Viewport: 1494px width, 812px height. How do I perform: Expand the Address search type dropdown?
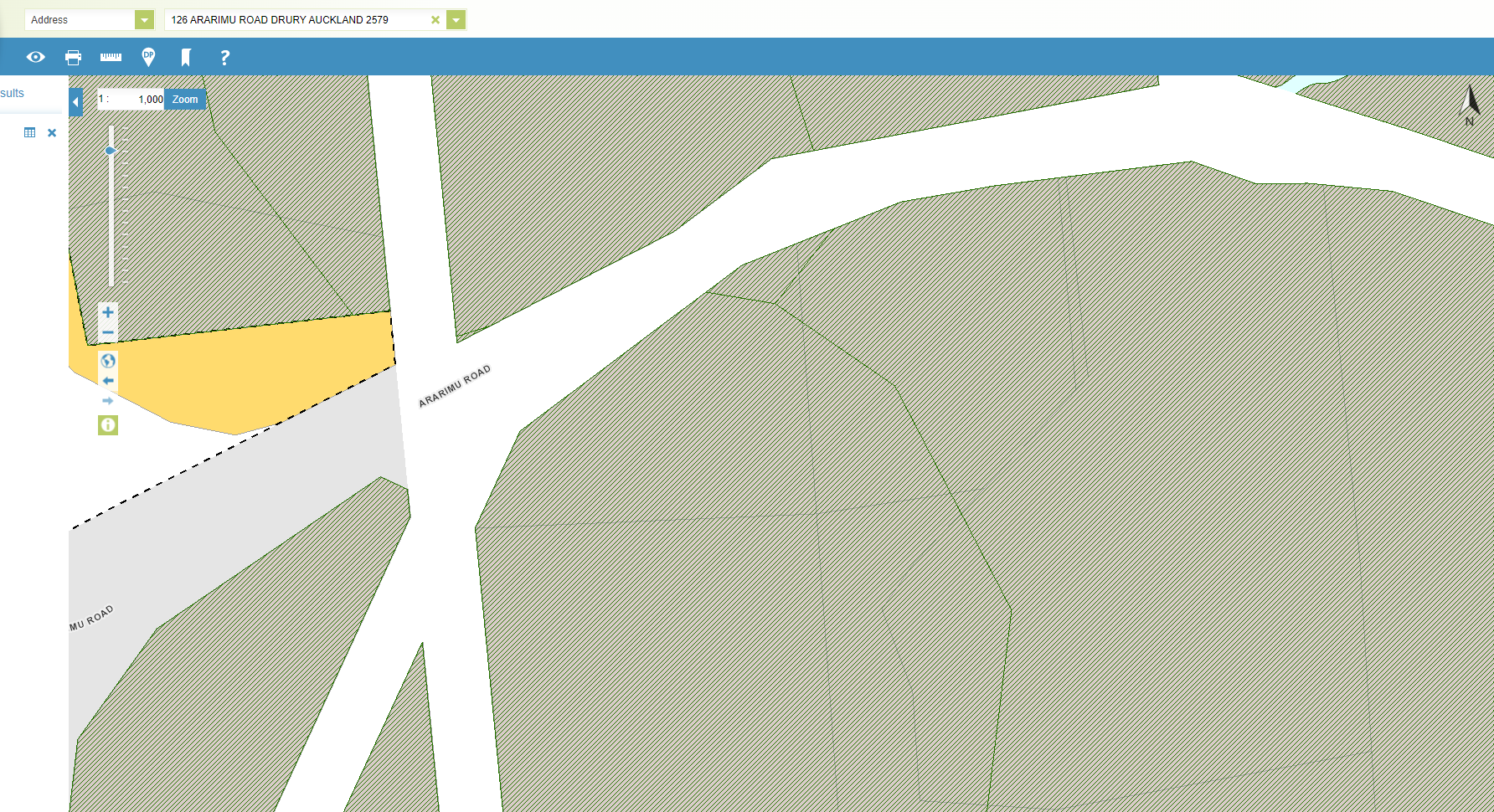(144, 19)
